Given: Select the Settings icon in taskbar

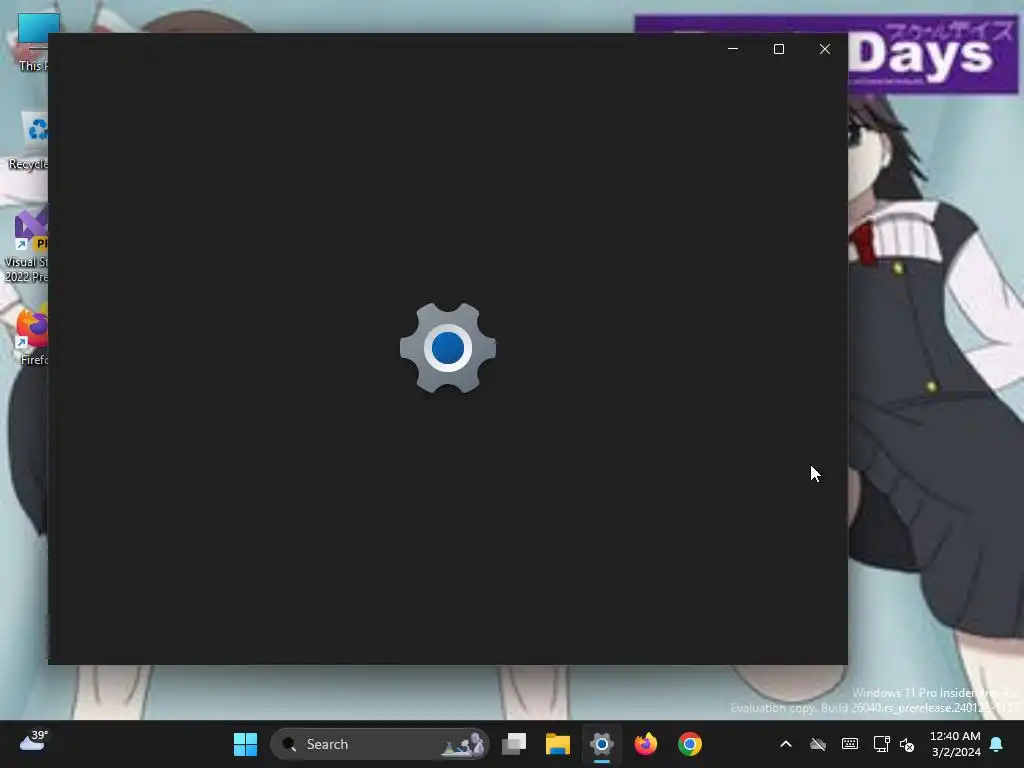Looking at the screenshot, I should (x=601, y=744).
